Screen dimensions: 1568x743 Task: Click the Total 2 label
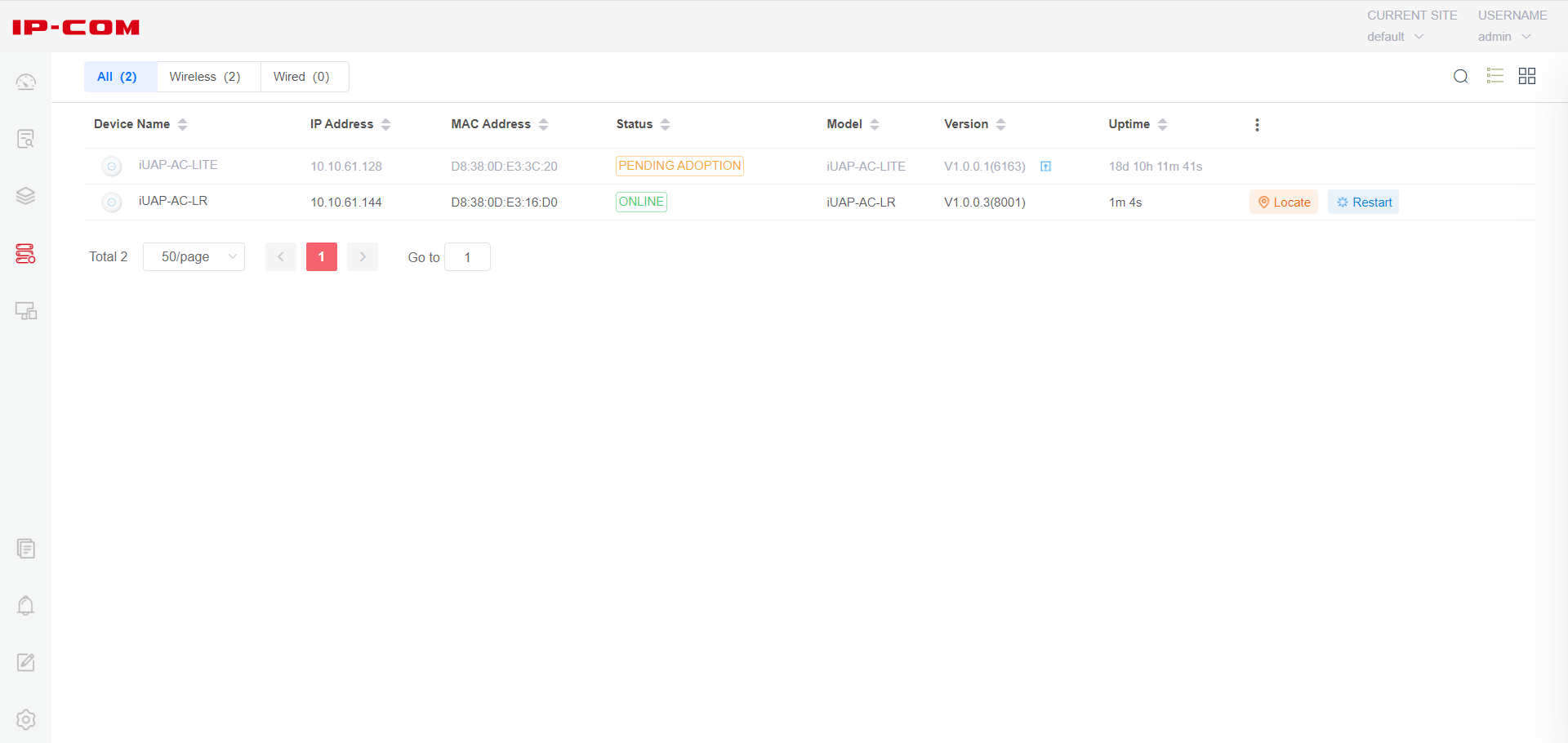point(109,256)
